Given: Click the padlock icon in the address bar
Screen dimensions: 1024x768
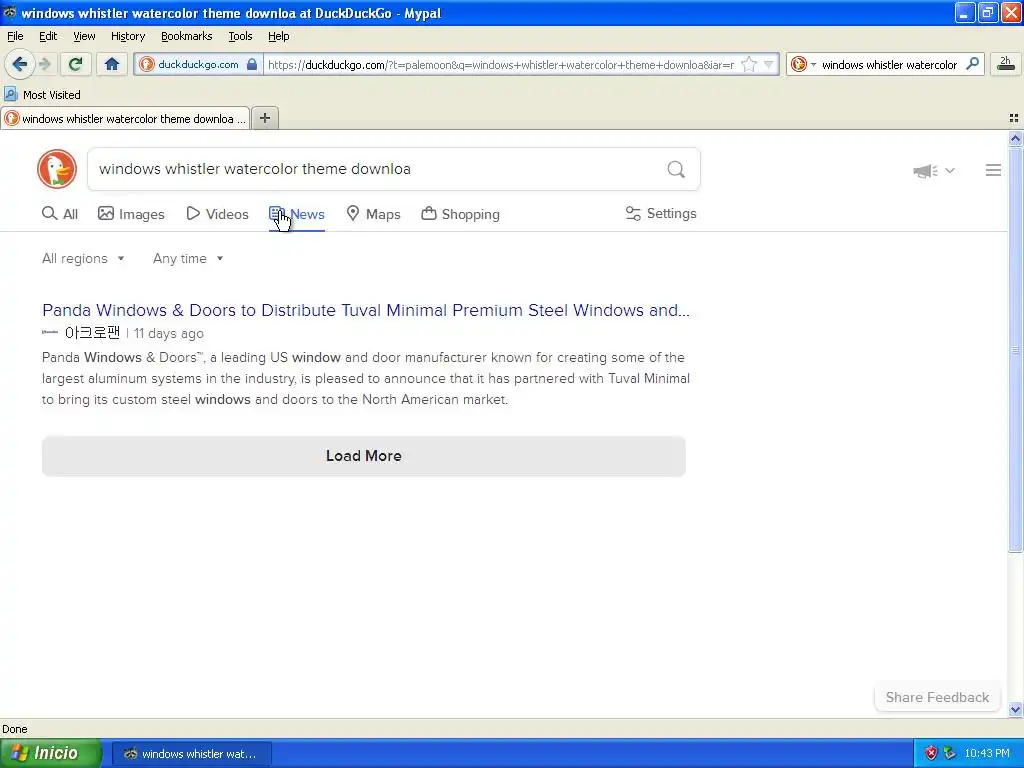Looking at the screenshot, I should pyautogui.click(x=252, y=65).
